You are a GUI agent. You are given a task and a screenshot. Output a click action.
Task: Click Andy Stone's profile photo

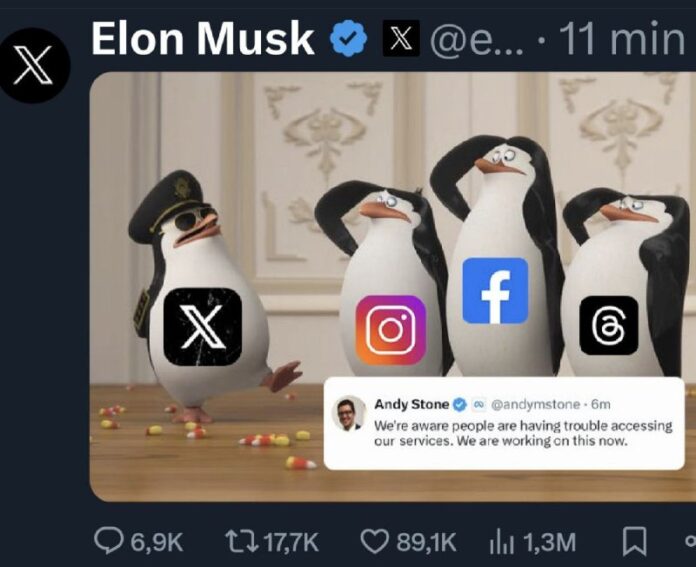[349, 413]
